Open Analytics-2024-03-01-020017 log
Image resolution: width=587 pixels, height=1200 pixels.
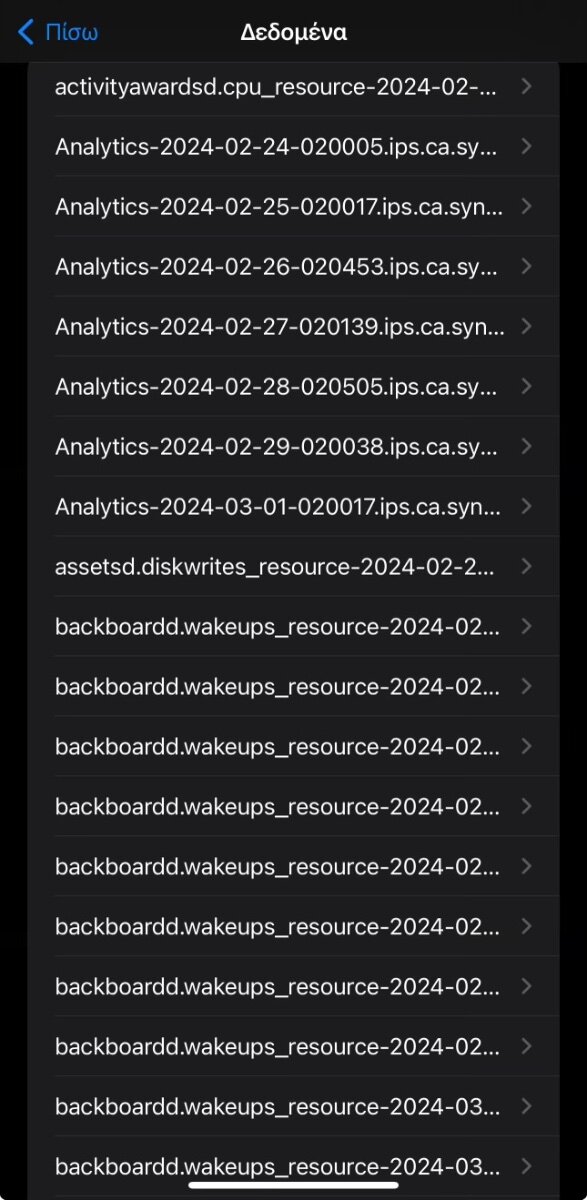pyautogui.click(x=293, y=506)
